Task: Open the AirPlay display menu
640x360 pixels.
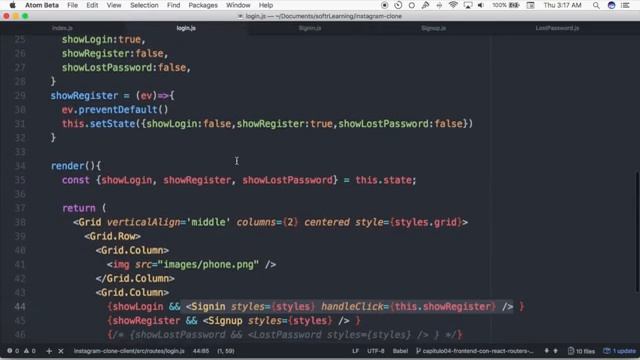Action: [468, 5]
